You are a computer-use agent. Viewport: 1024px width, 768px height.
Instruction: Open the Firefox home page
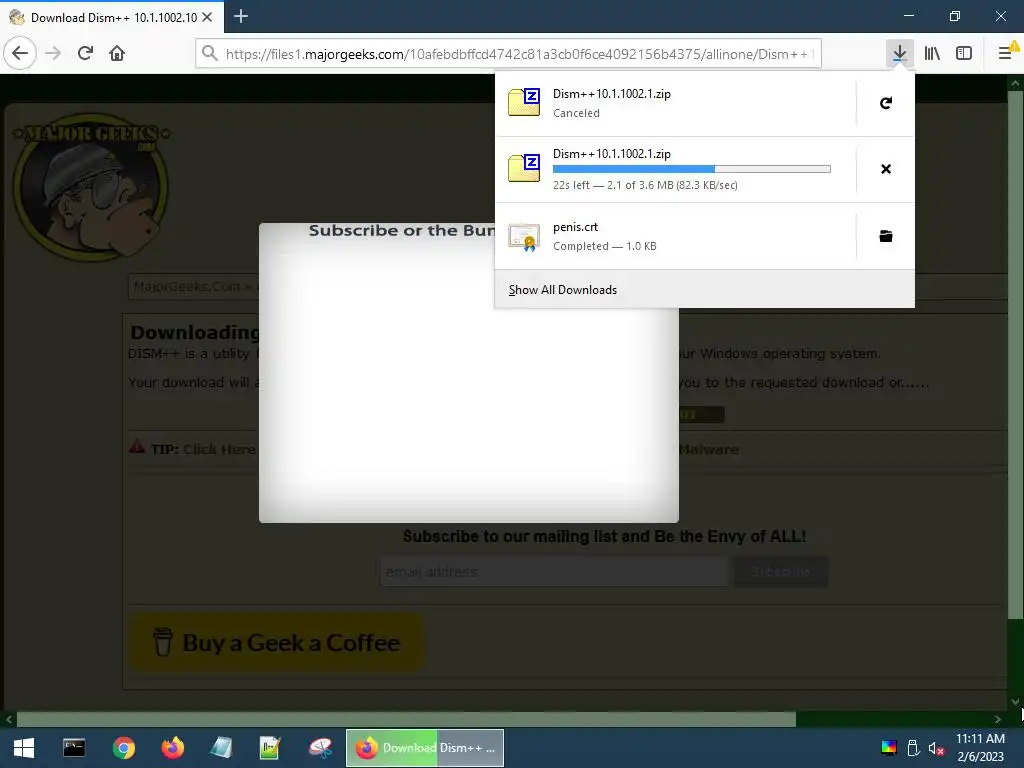[117, 53]
